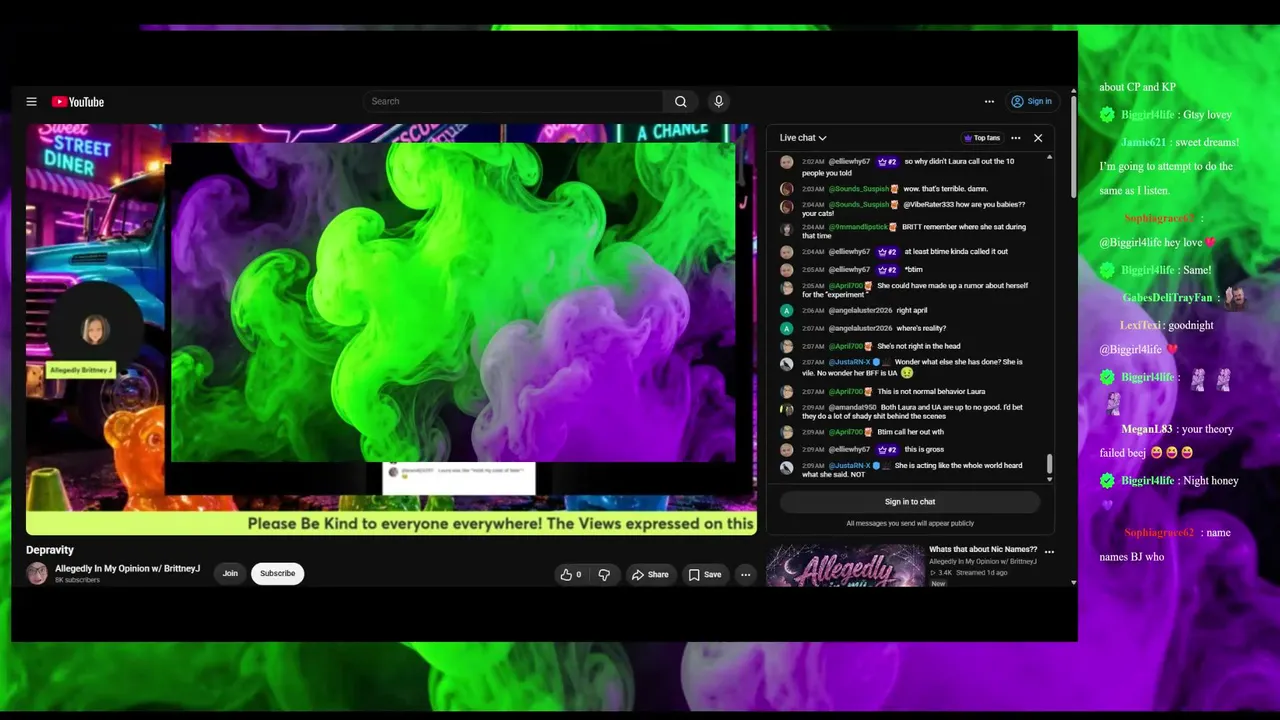Image resolution: width=1280 pixels, height=720 pixels.
Task: Open the live chat three-dot options
Action: [1016, 138]
